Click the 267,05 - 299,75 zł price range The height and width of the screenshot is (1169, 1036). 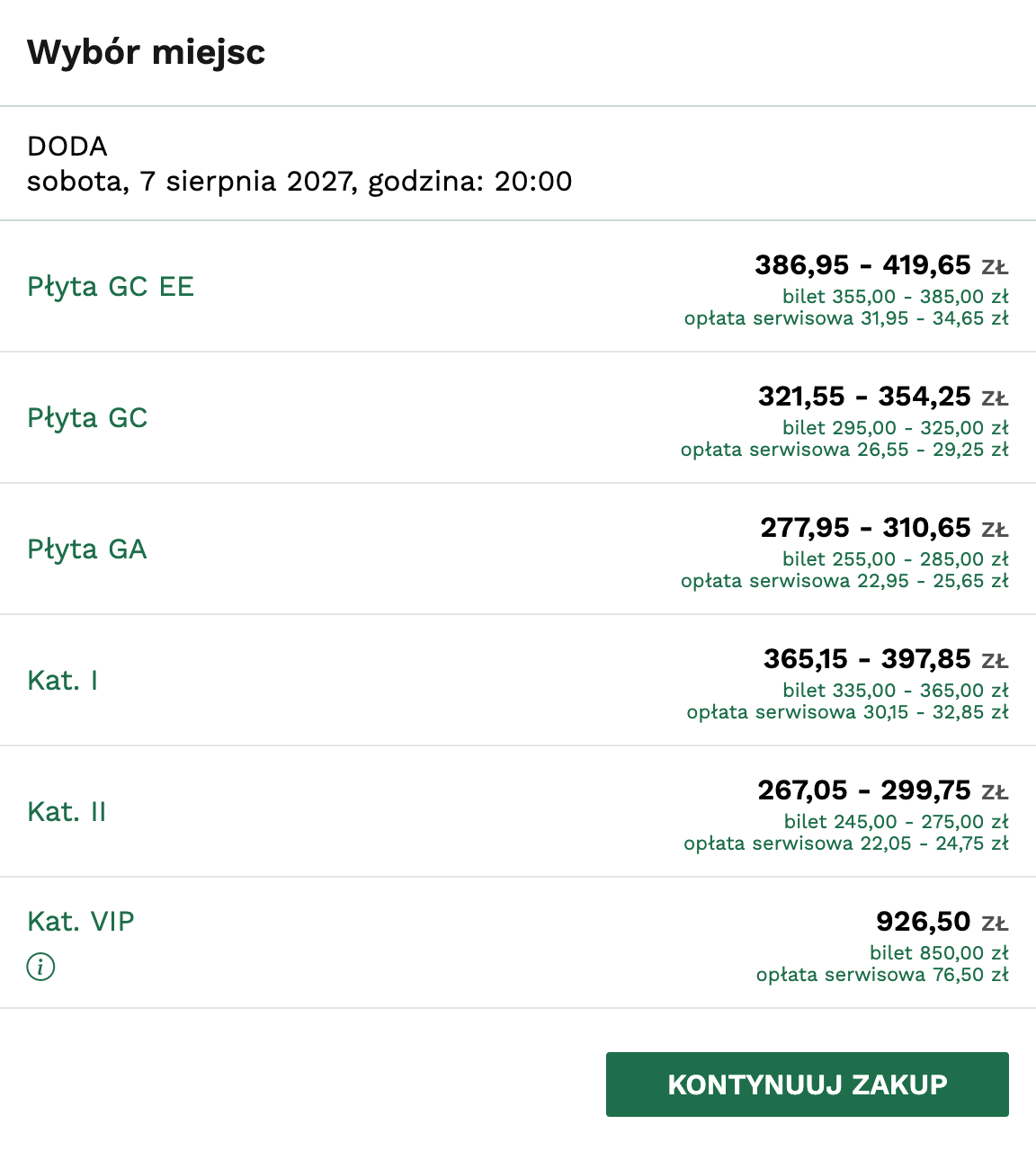(x=881, y=790)
